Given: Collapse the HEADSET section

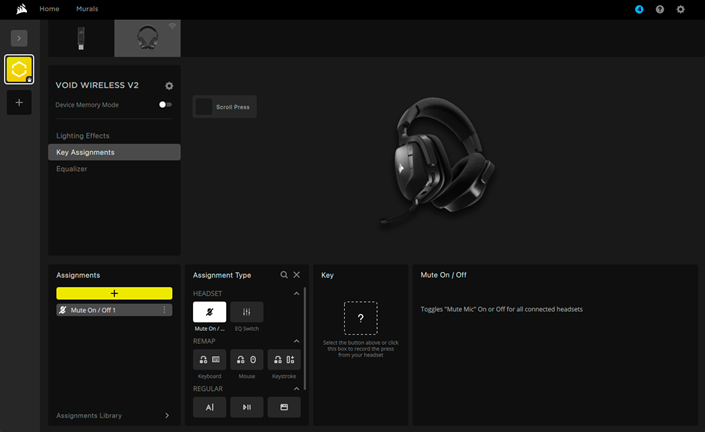Looking at the screenshot, I should [296, 293].
